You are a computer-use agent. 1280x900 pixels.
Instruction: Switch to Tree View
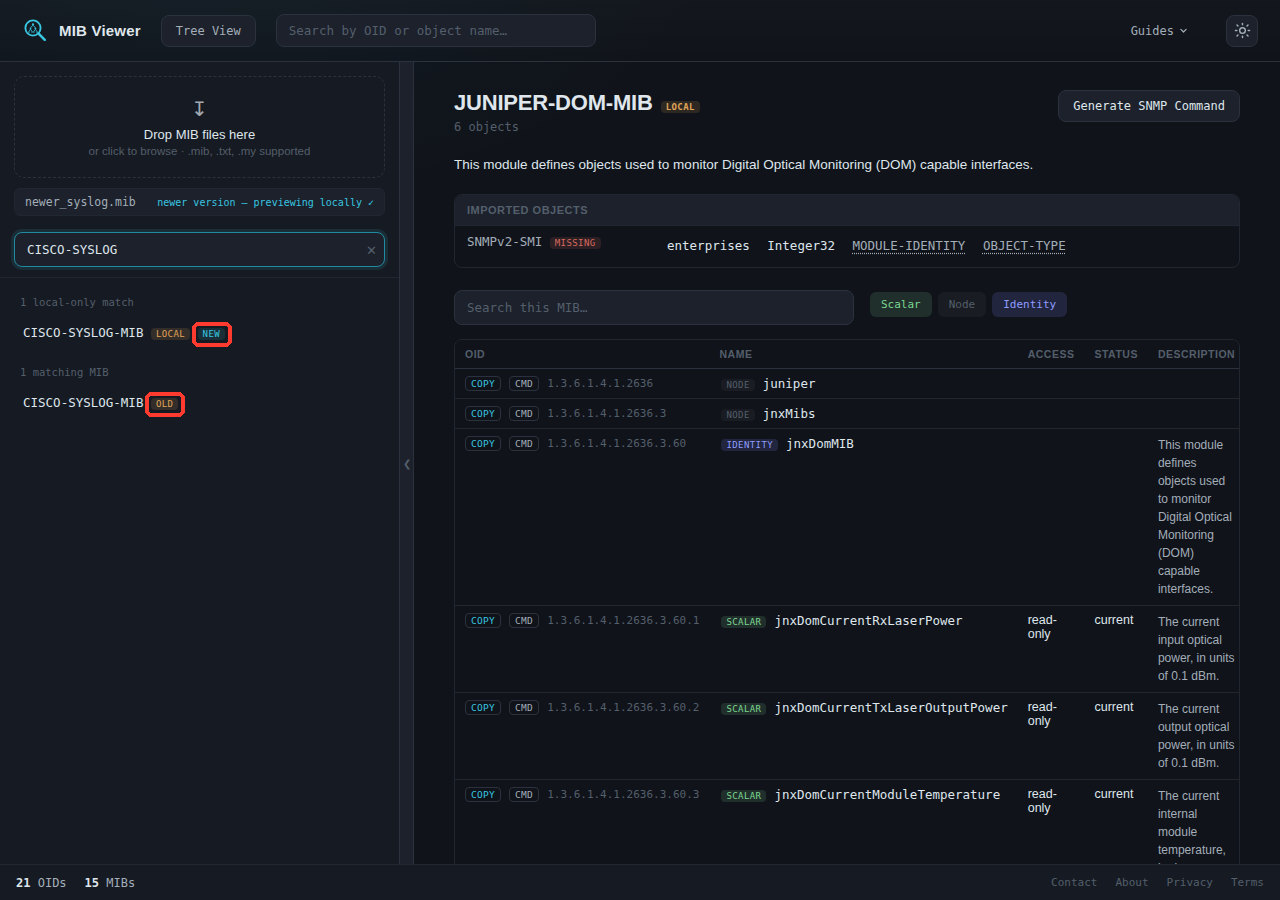tap(208, 31)
